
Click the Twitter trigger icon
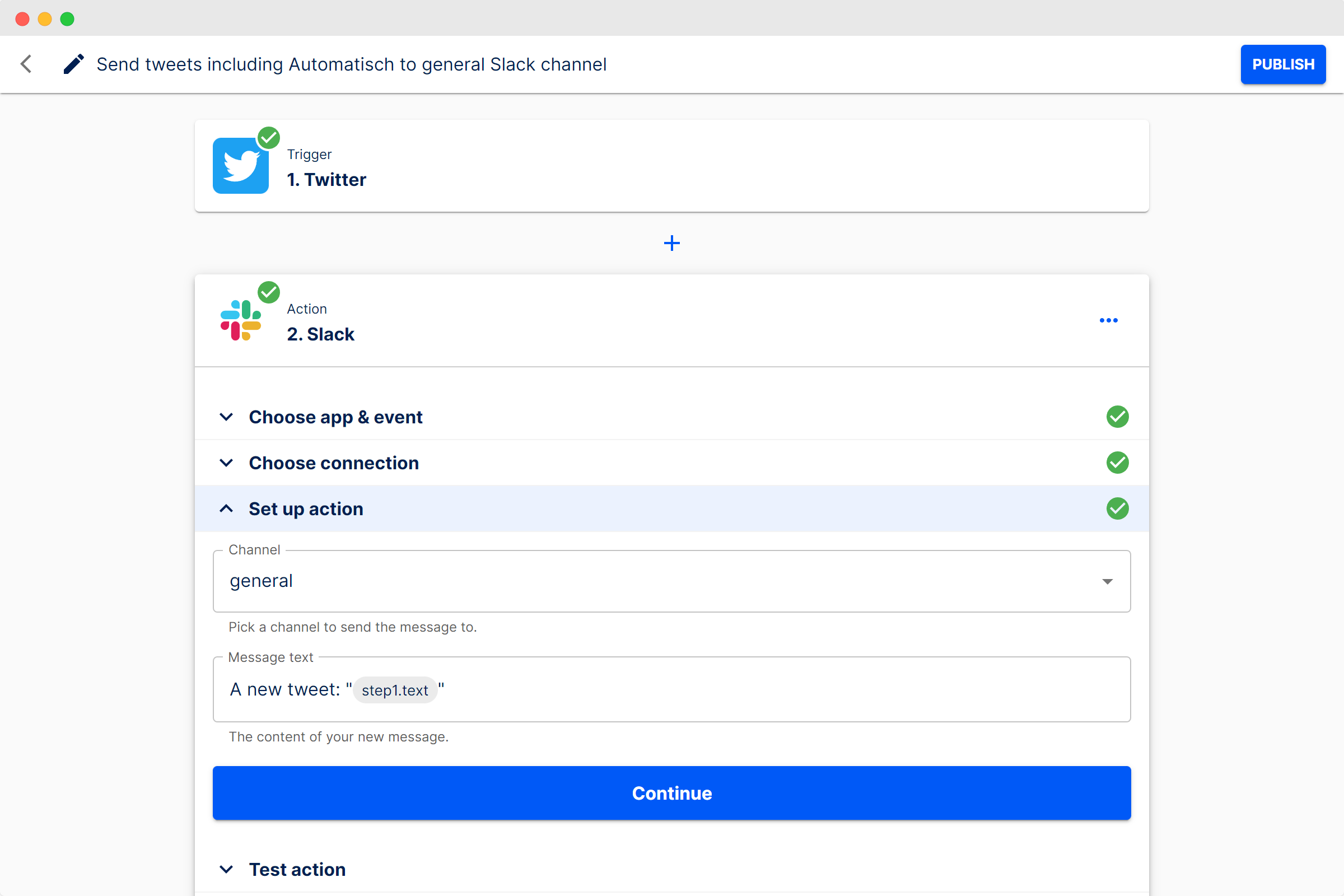[241, 166]
